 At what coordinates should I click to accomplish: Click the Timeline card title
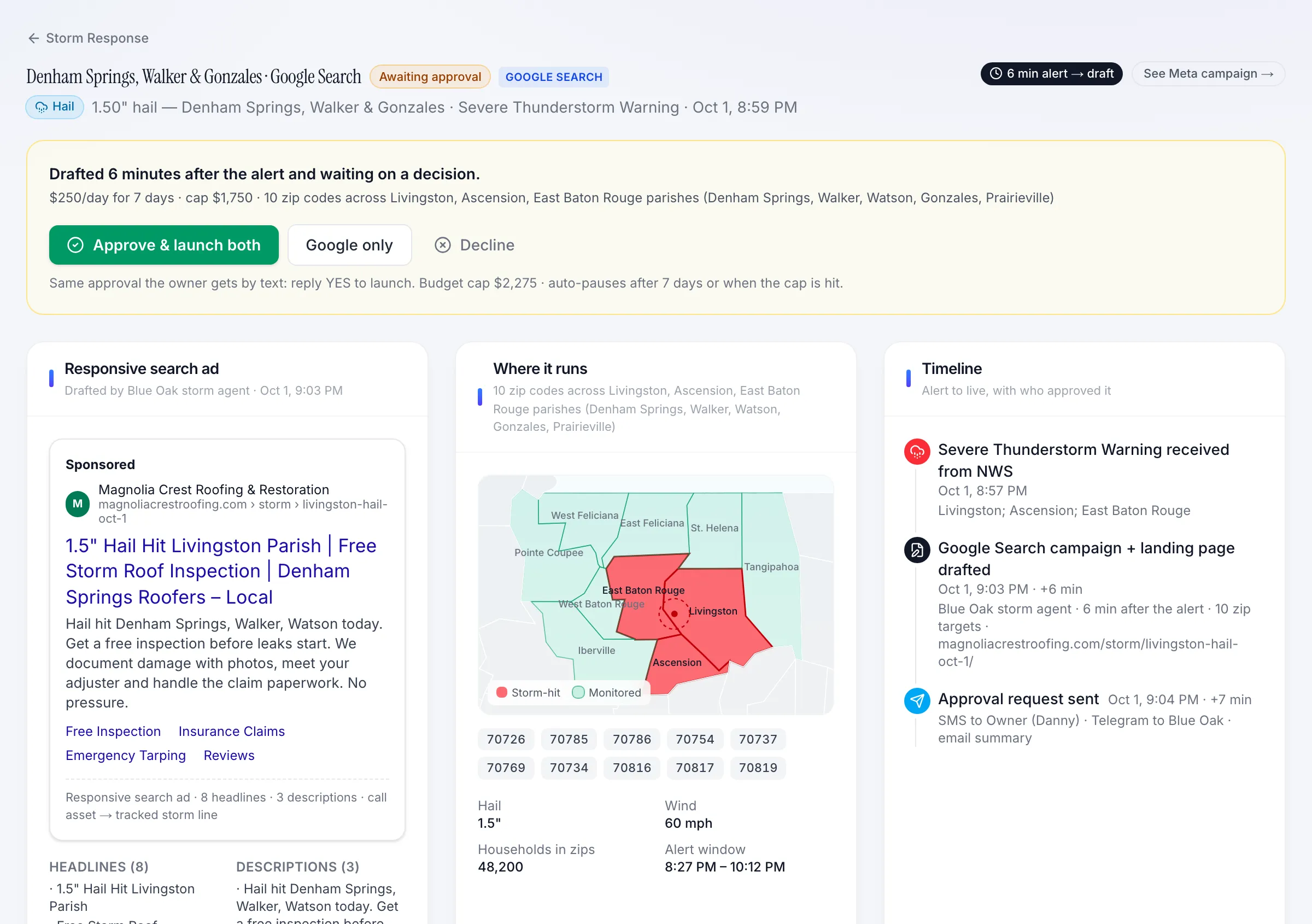tap(951, 369)
